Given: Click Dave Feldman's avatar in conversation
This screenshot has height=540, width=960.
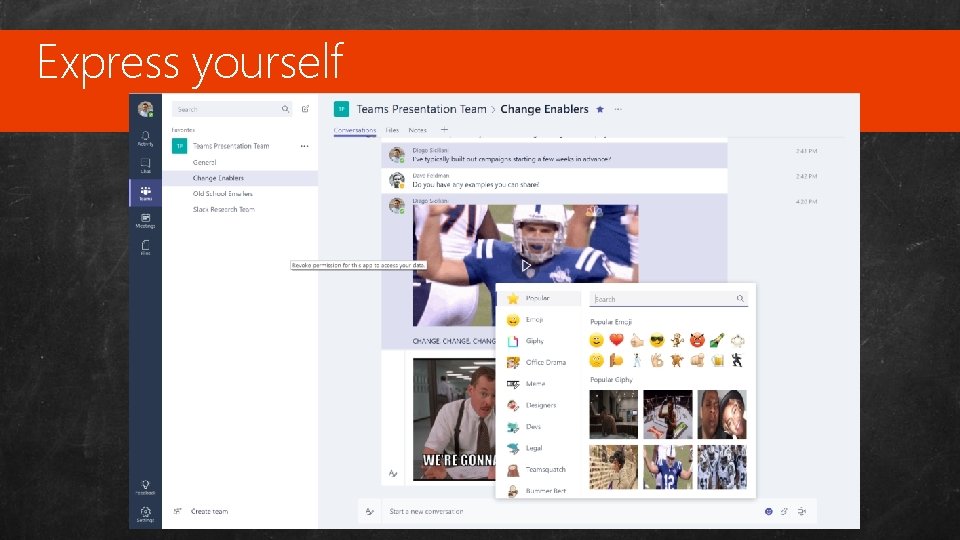Looking at the screenshot, I should pos(397,180).
